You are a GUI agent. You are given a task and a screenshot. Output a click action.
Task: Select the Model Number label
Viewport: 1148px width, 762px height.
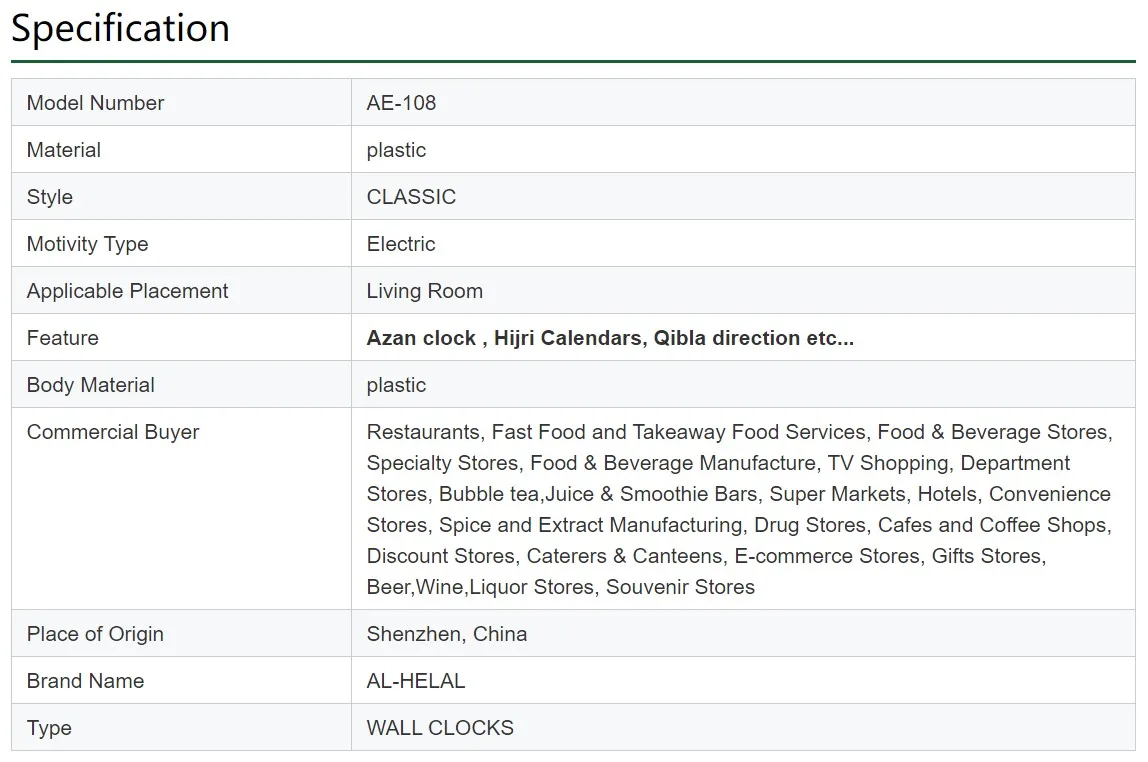point(95,103)
